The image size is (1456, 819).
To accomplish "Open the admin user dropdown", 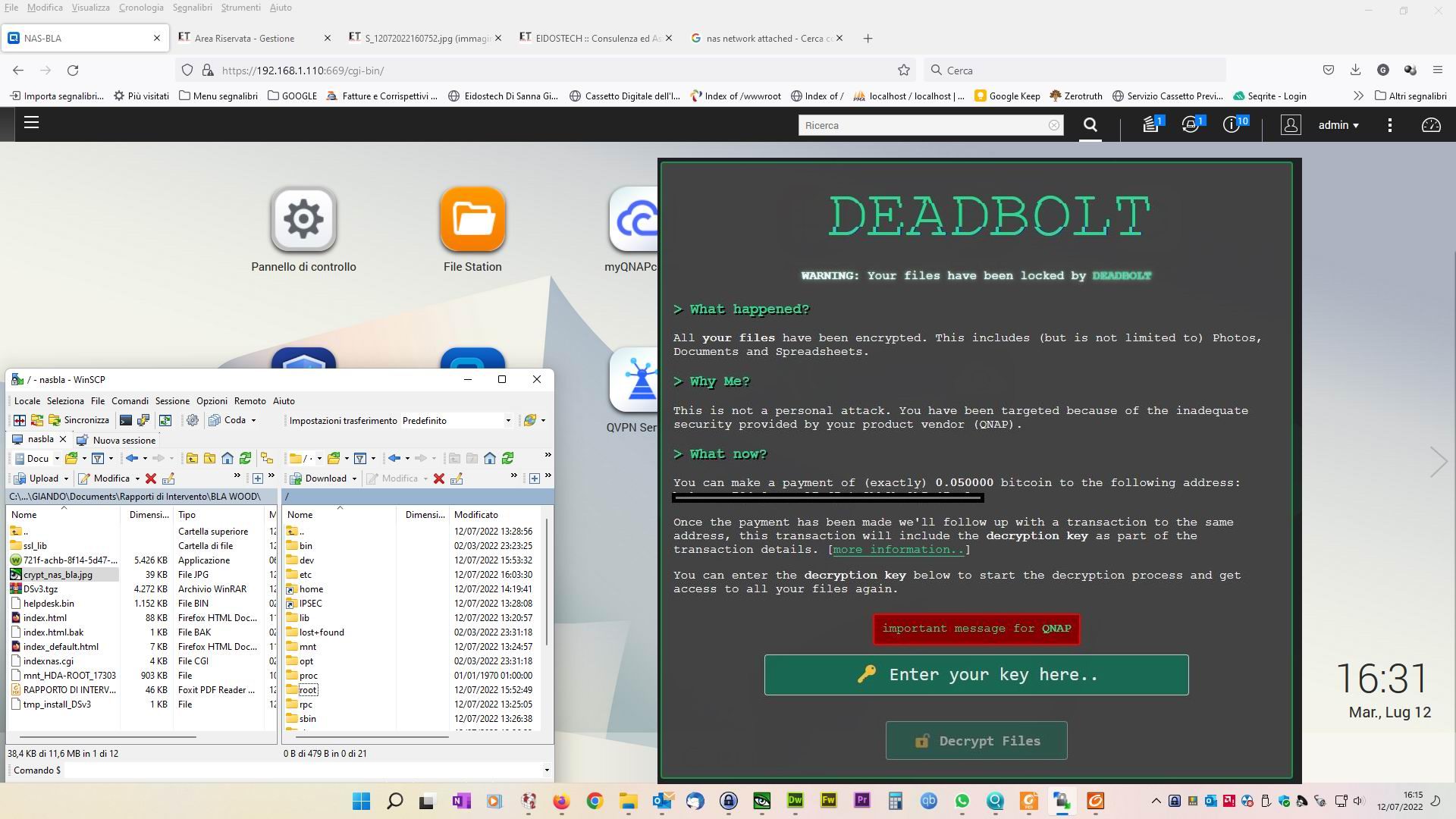I will click(1338, 125).
